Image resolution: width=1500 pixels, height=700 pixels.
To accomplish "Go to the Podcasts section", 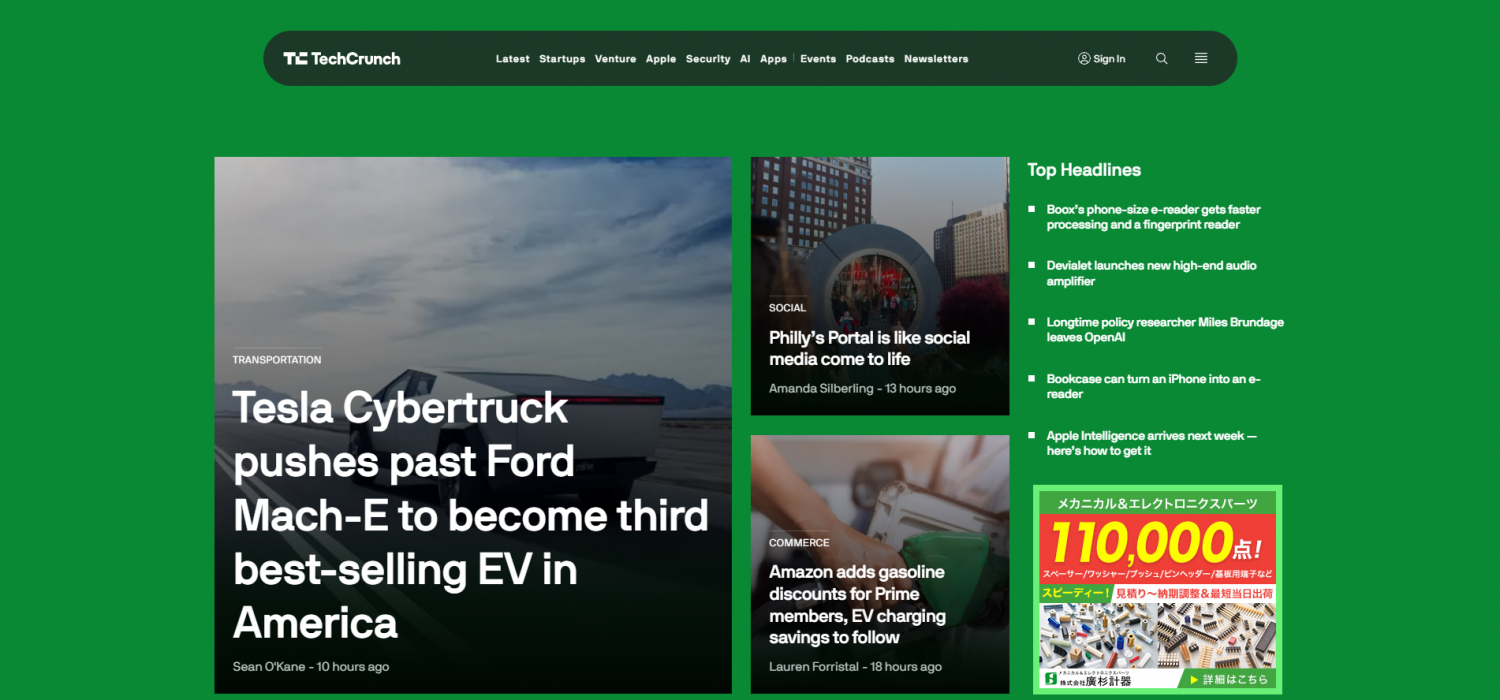I will [x=870, y=59].
